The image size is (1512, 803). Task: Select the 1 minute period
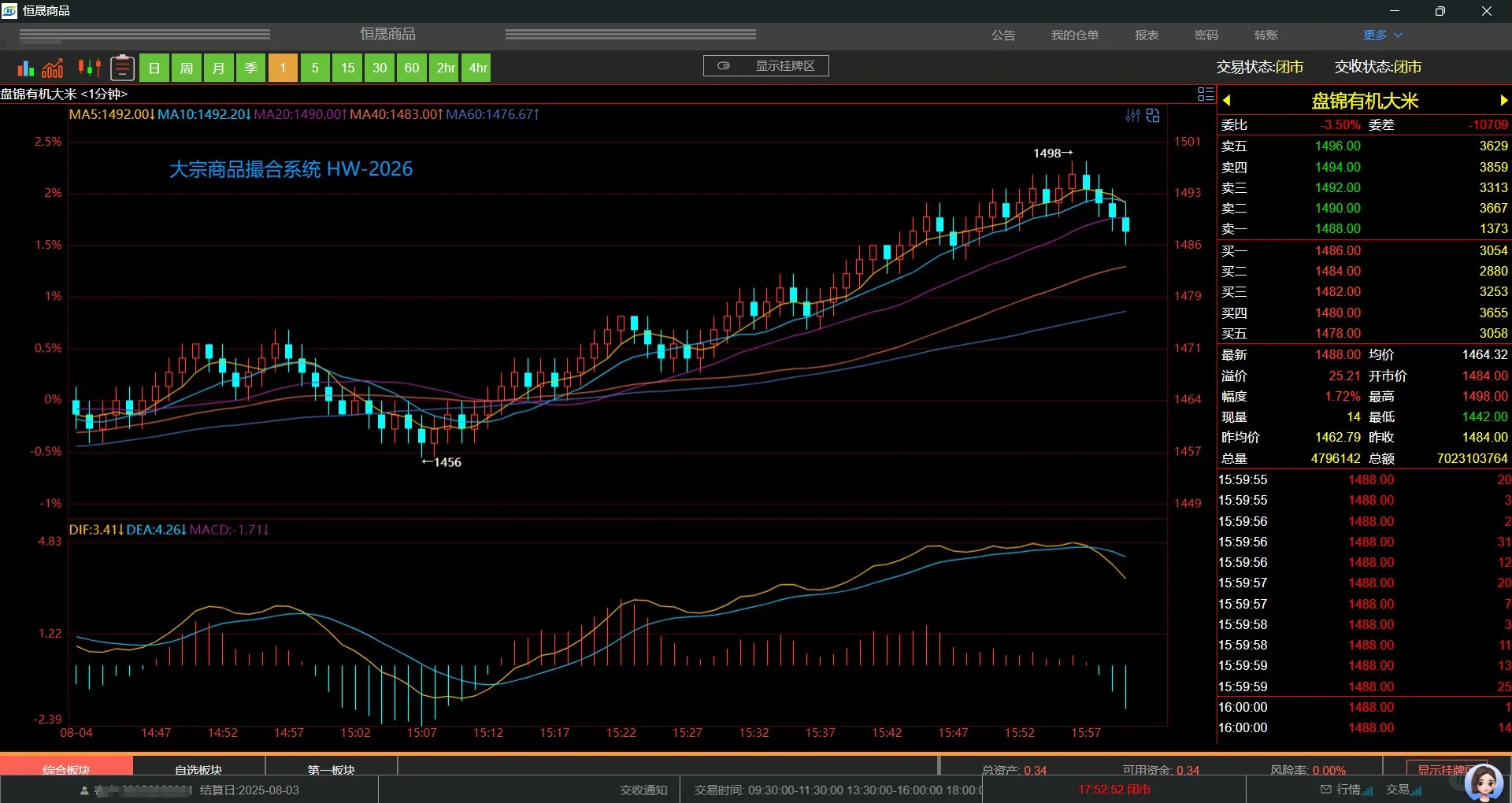(x=283, y=68)
